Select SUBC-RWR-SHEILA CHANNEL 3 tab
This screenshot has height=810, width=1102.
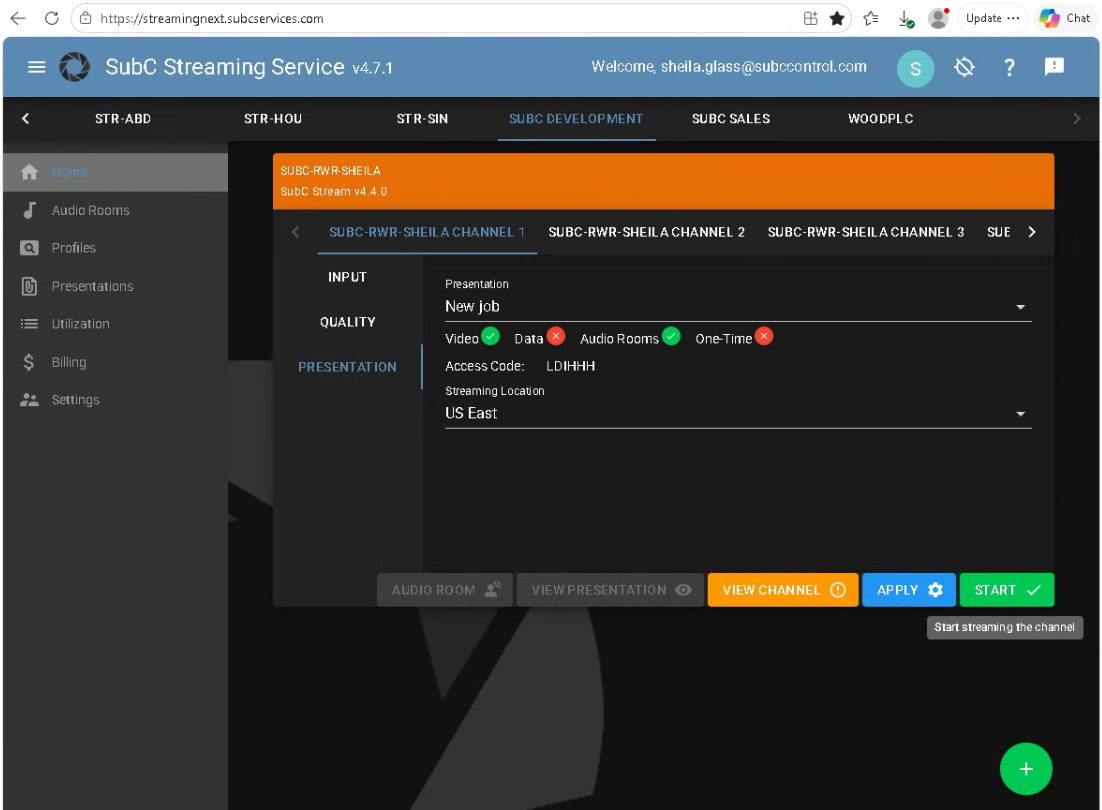[866, 233]
